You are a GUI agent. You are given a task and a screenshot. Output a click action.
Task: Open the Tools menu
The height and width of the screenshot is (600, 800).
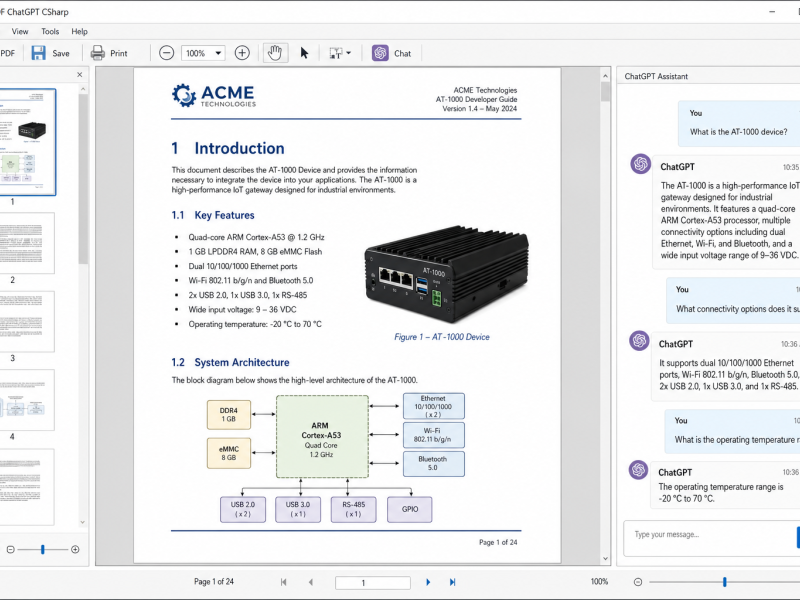coord(50,32)
